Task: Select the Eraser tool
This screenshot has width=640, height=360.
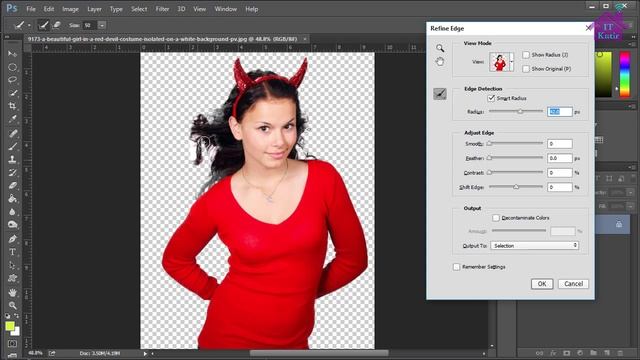Action: 13,186
